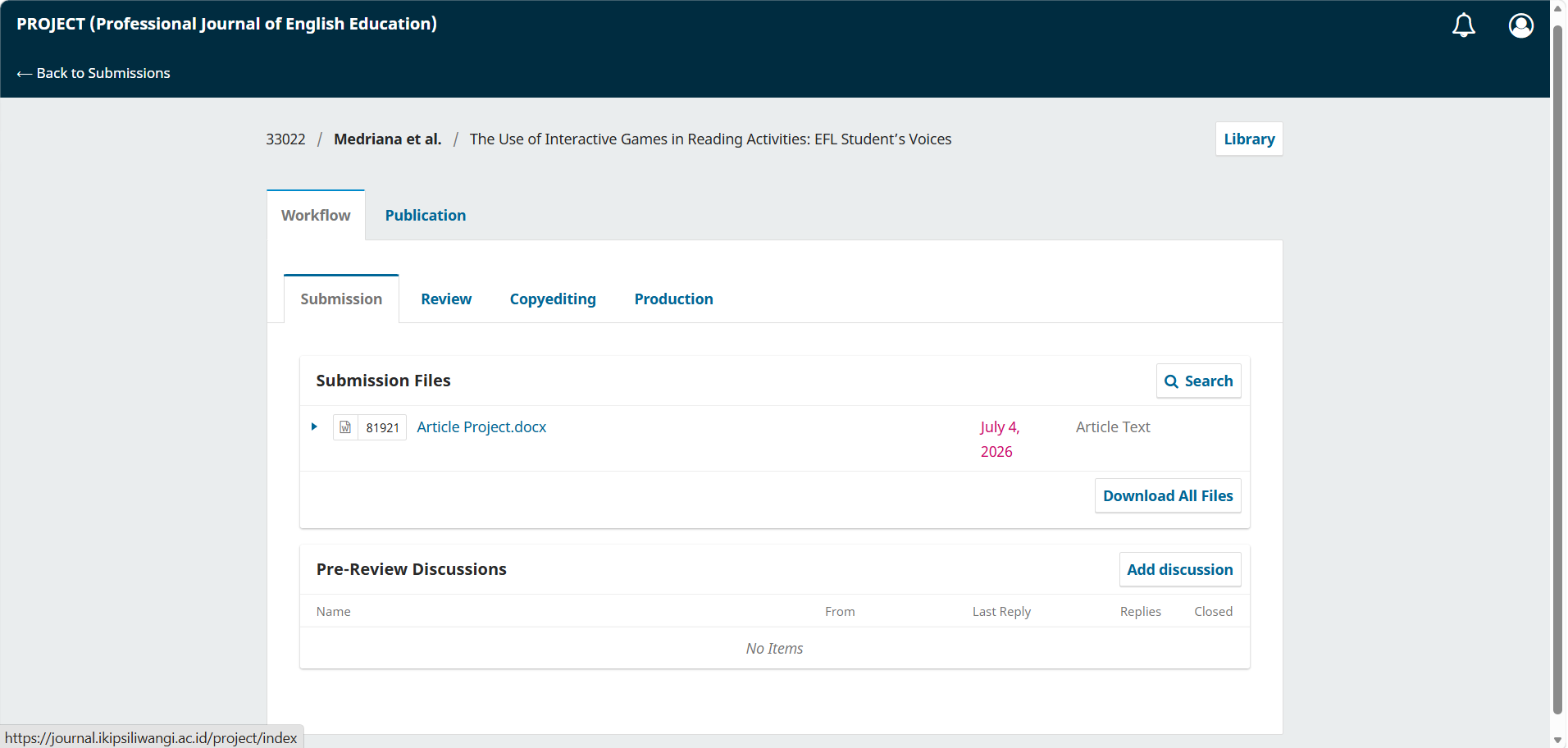Expand the Article Project.docx file row
1568x748 pixels.
coord(314,426)
